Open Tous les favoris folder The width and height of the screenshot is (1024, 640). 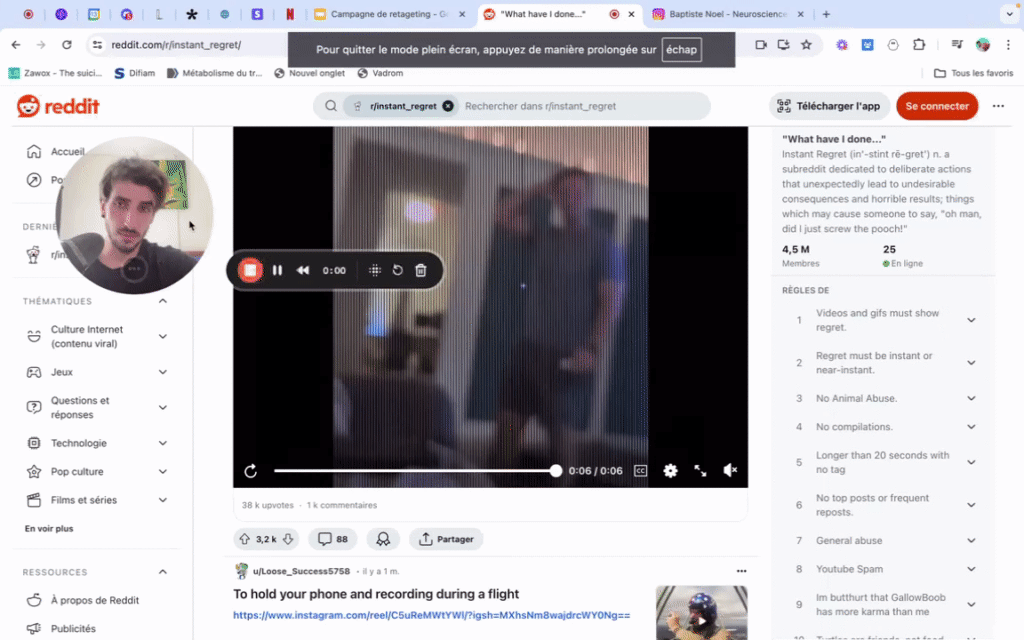point(974,73)
